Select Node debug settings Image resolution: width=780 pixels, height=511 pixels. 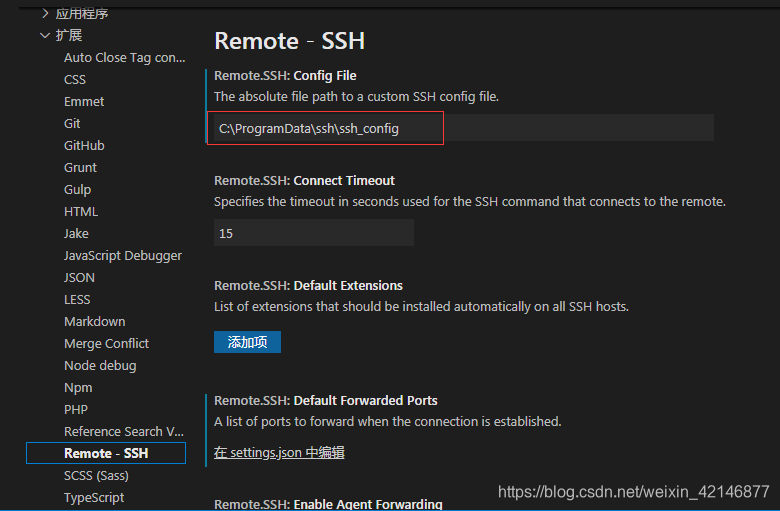pos(100,366)
